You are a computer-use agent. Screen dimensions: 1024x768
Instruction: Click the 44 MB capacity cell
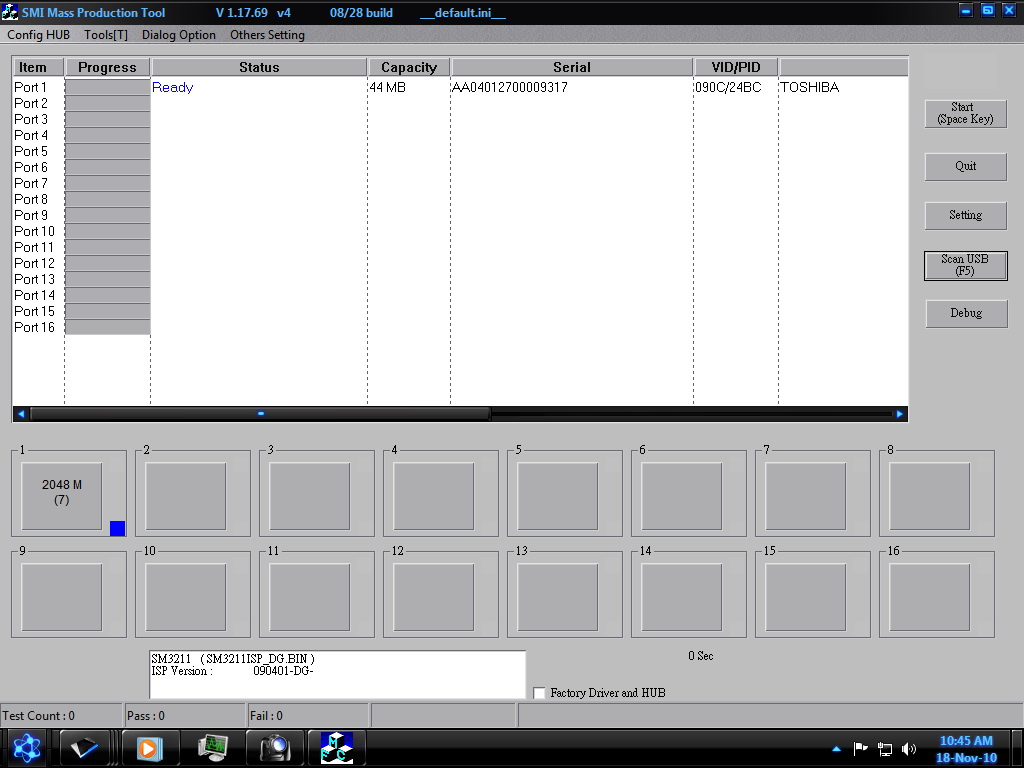(x=388, y=87)
